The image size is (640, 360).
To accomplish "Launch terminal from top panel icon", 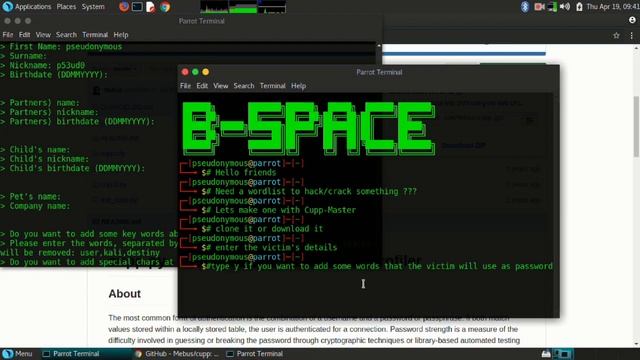I will 137,7.
